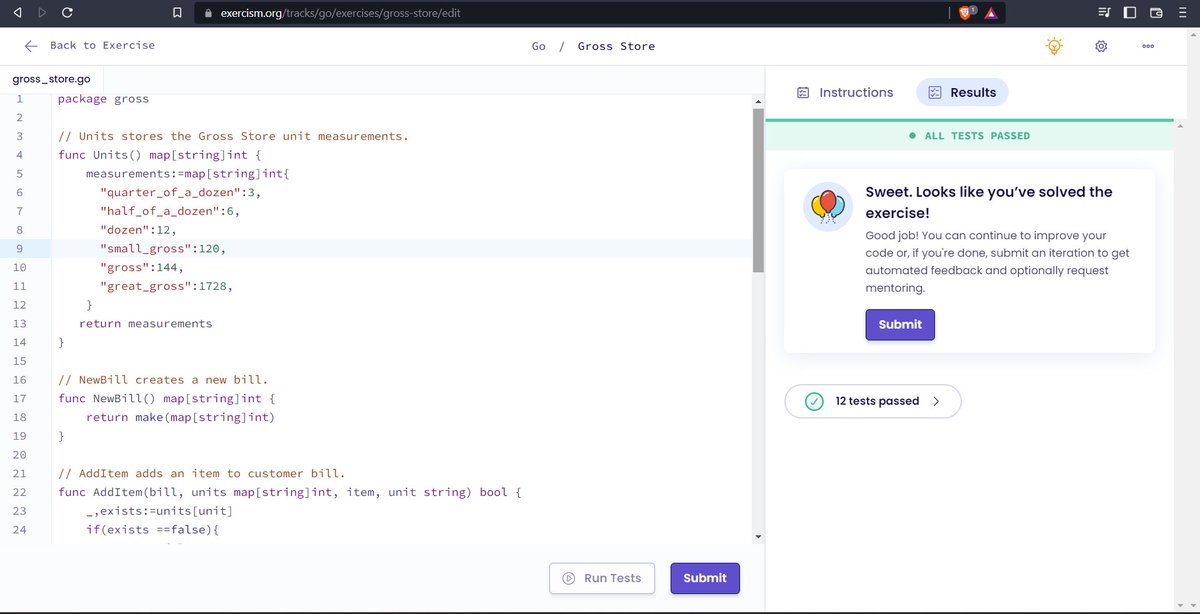The height and width of the screenshot is (614, 1200).
Task: Click the Back to Exercise arrow icon
Action: (31, 46)
